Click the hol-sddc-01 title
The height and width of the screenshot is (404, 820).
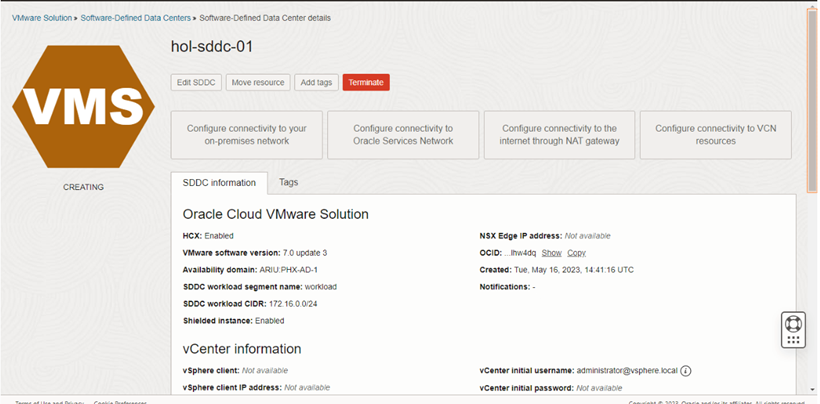[x=212, y=47]
